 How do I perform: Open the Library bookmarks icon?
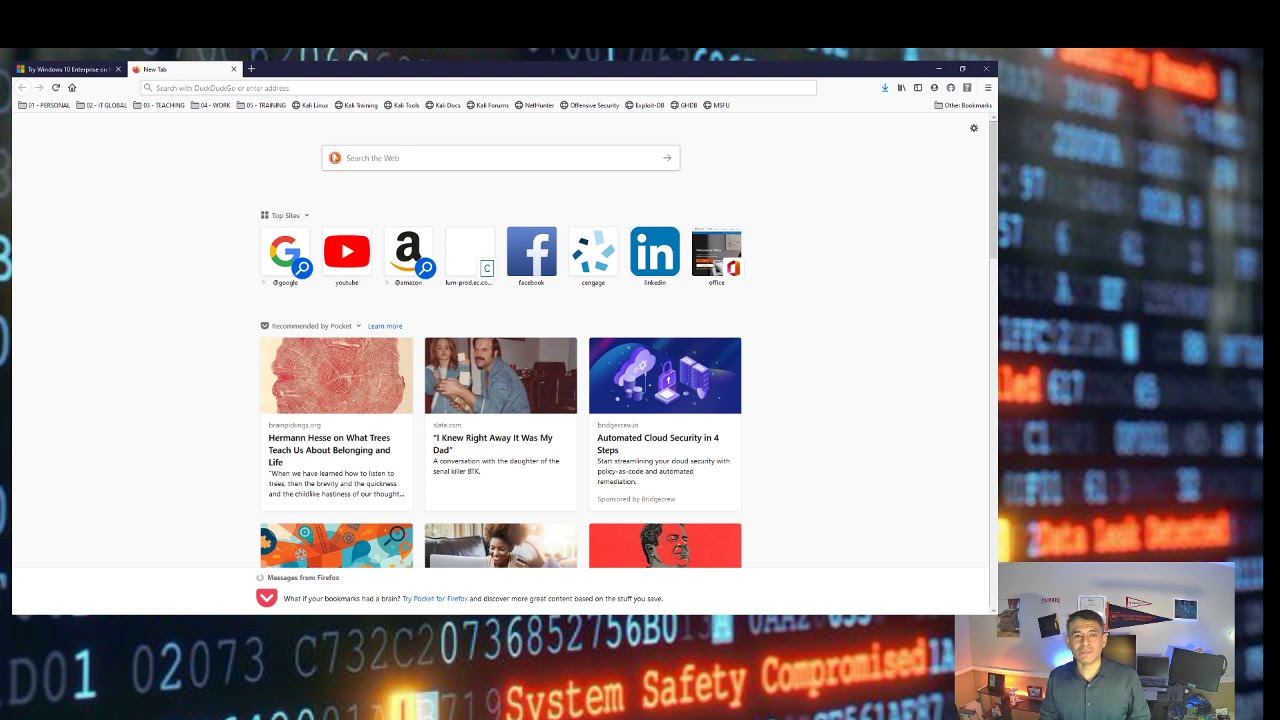[x=901, y=88]
